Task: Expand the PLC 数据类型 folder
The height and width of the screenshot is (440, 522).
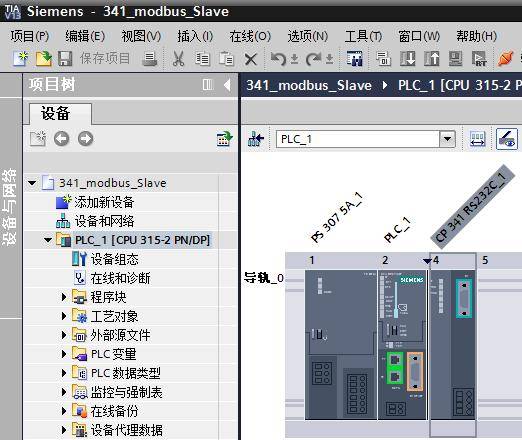Action: [x=64, y=373]
